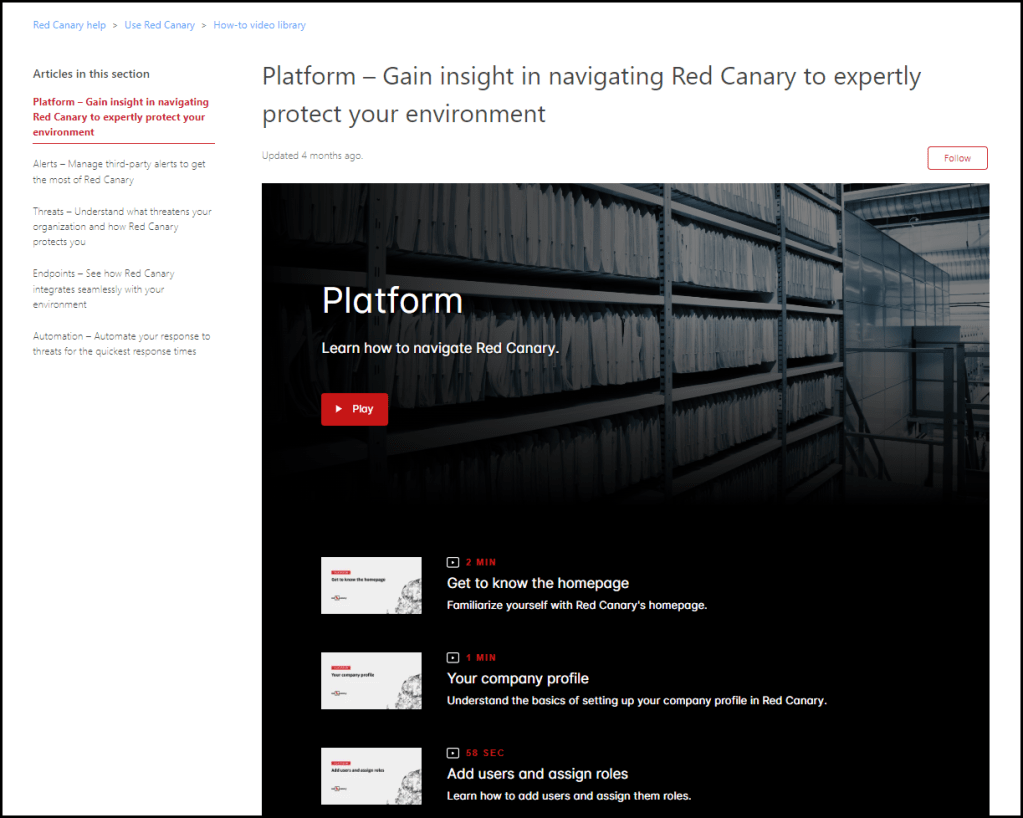Click the "Your company profile" thumbnail
Image resolution: width=1023 pixels, height=818 pixels.
point(370,680)
